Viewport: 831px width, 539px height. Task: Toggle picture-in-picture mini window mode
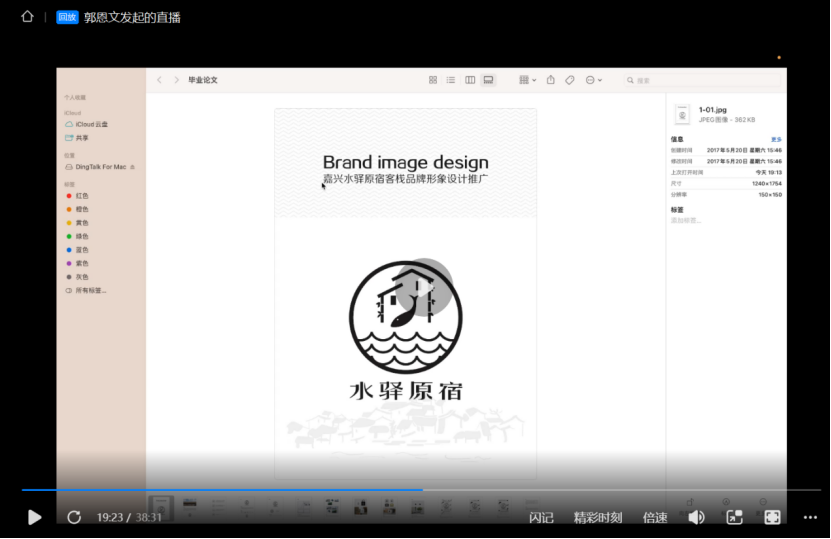point(734,517)
